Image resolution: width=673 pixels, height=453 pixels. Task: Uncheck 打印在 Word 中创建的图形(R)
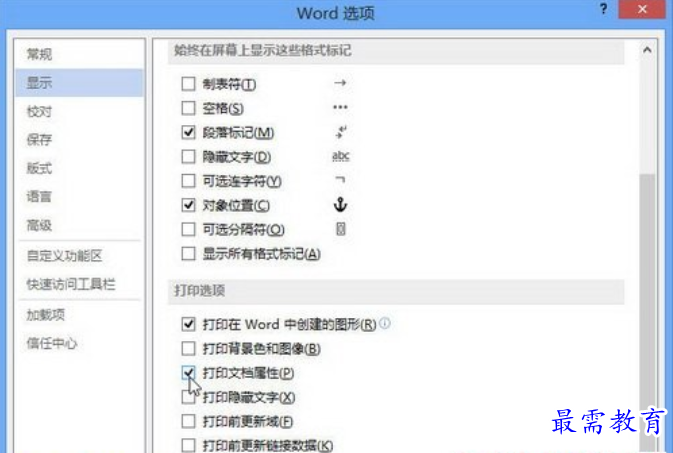[188, 324]
